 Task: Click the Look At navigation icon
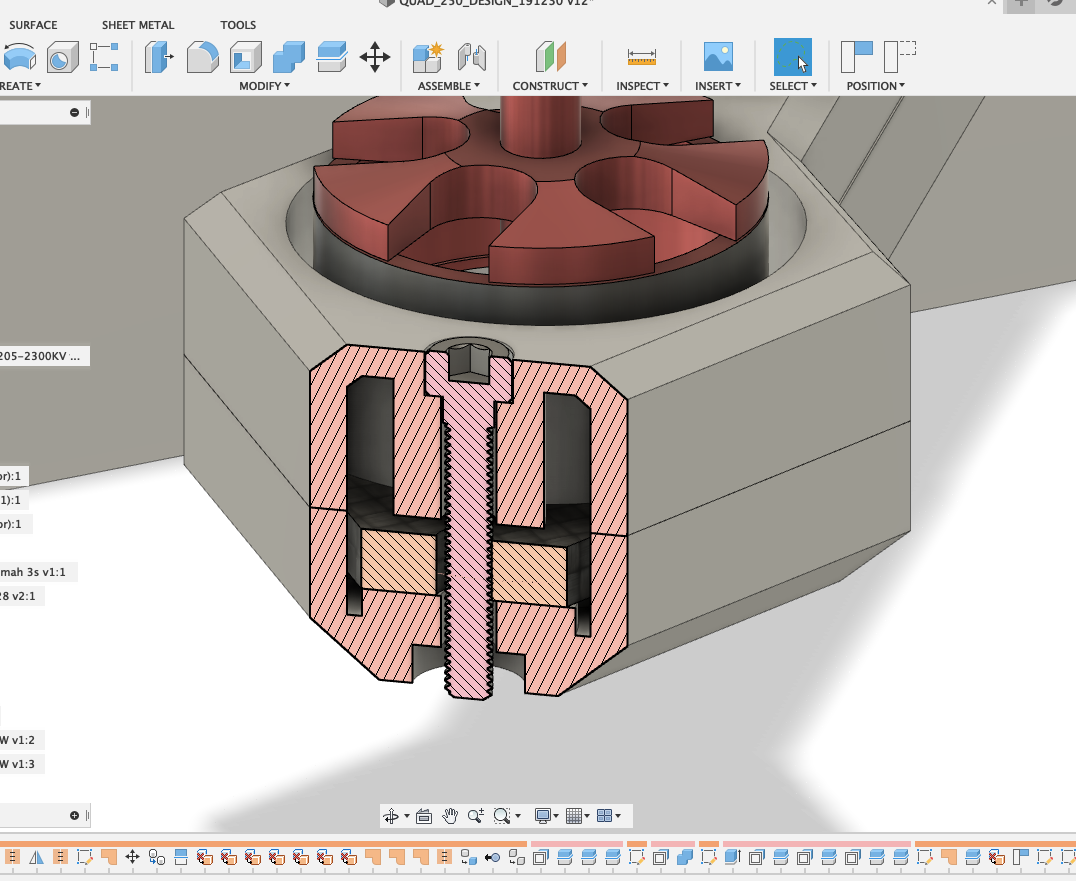click(x=424, y=816)
